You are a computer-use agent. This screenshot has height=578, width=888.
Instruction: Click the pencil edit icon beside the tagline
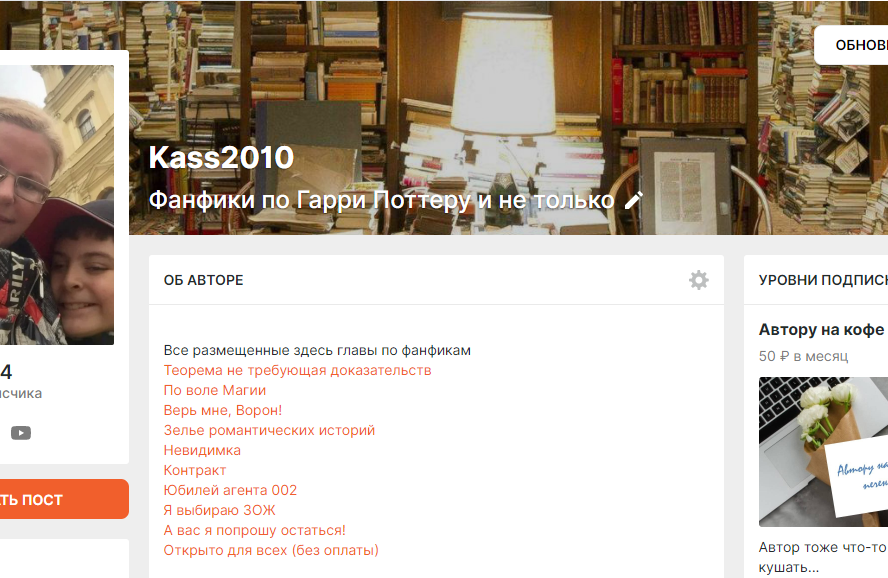pyautogui.click(x=634, y=200)
